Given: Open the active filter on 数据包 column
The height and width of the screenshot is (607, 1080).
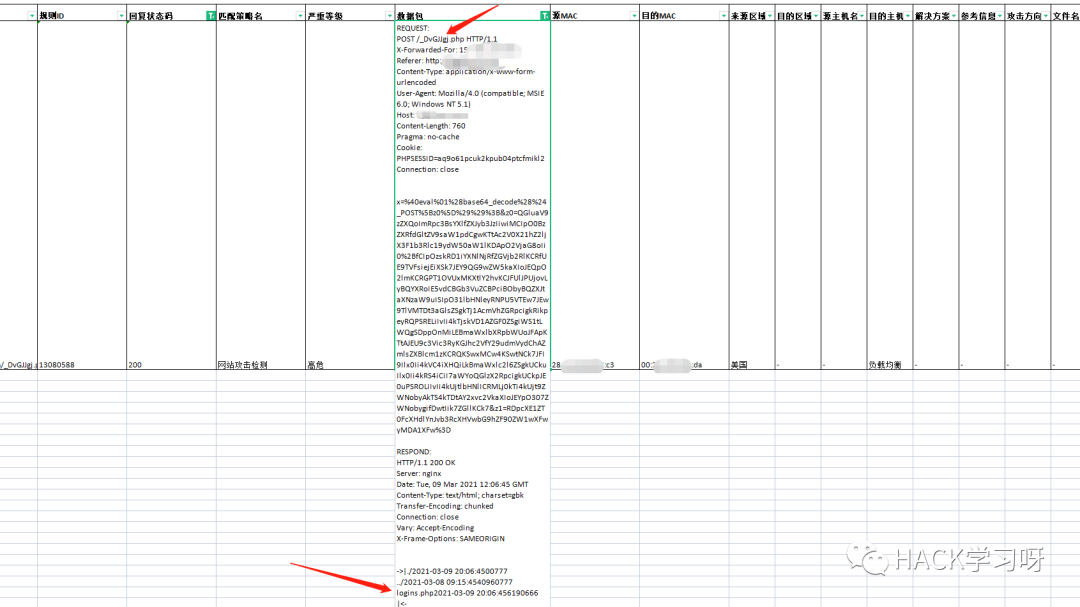Looking at the screenshot, I should point(545,16).
